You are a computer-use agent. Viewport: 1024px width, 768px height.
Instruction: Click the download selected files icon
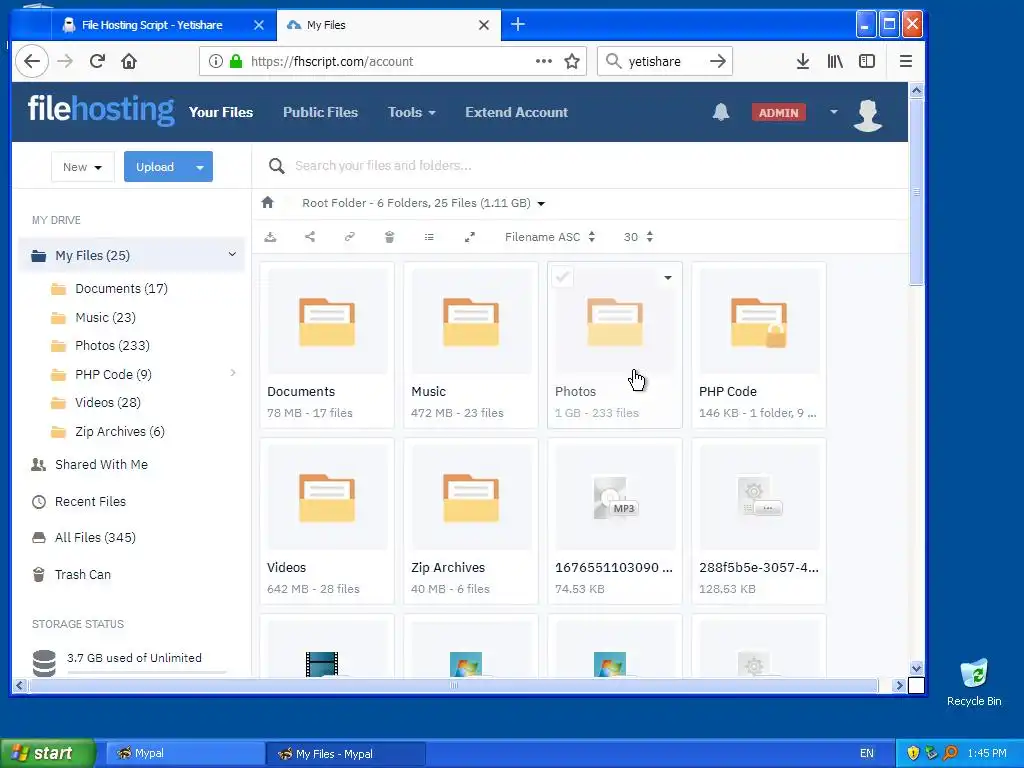[x=270, y=237]
